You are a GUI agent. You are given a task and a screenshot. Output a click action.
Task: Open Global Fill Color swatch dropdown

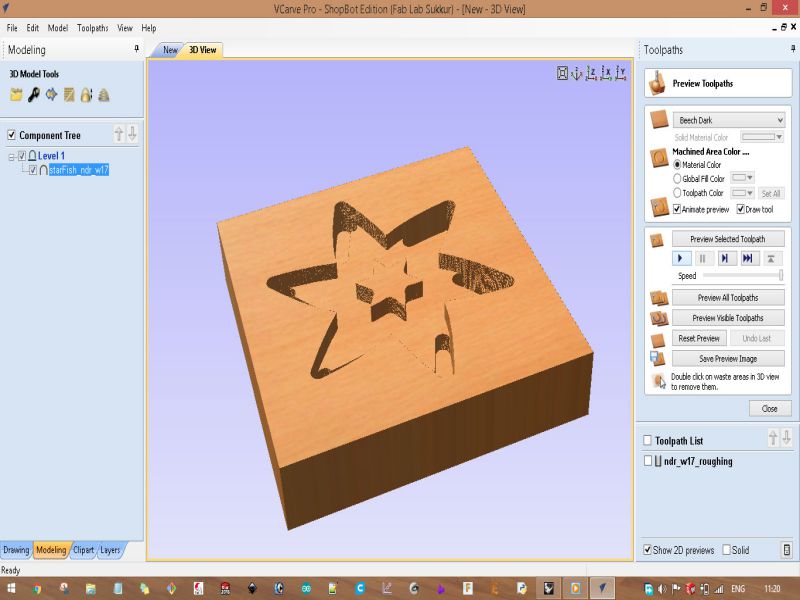pos(742,178)
